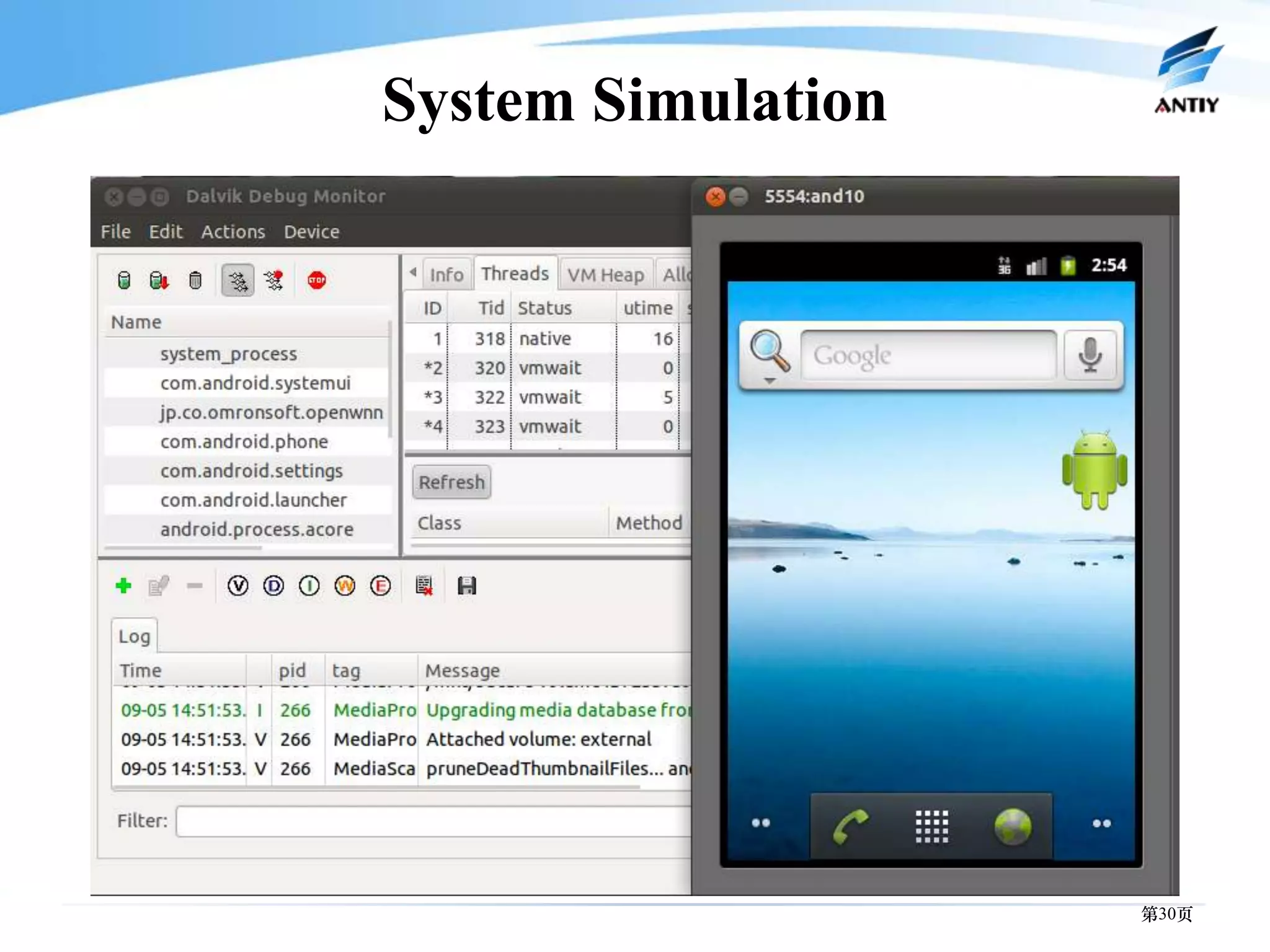Tap the signal strength icon in status bar
Viewport: 1270px width, 952px height.
[x=1036, y=266]
